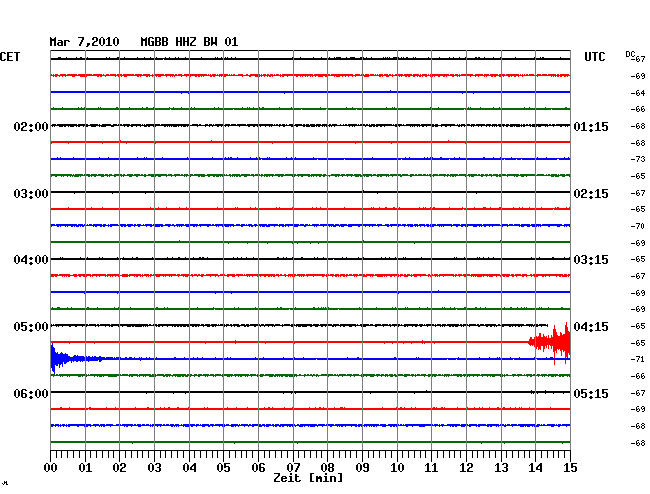Viewport: 650px width, 494px height.
Task: Click the "CET" time zone label
Action: click(10, 57)
